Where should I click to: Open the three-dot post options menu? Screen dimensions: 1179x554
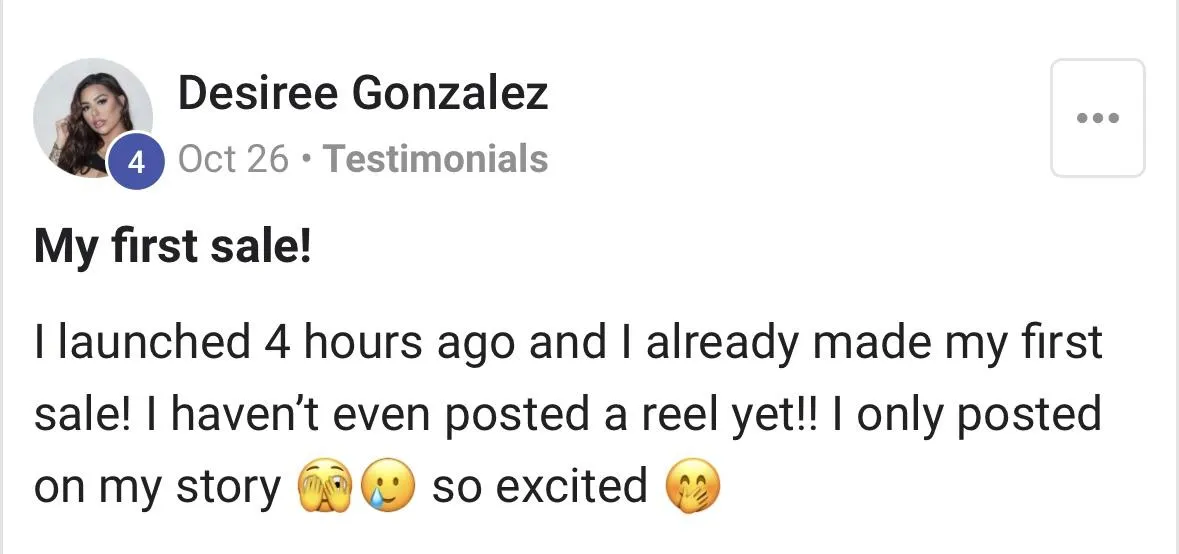pos(1097,118)
